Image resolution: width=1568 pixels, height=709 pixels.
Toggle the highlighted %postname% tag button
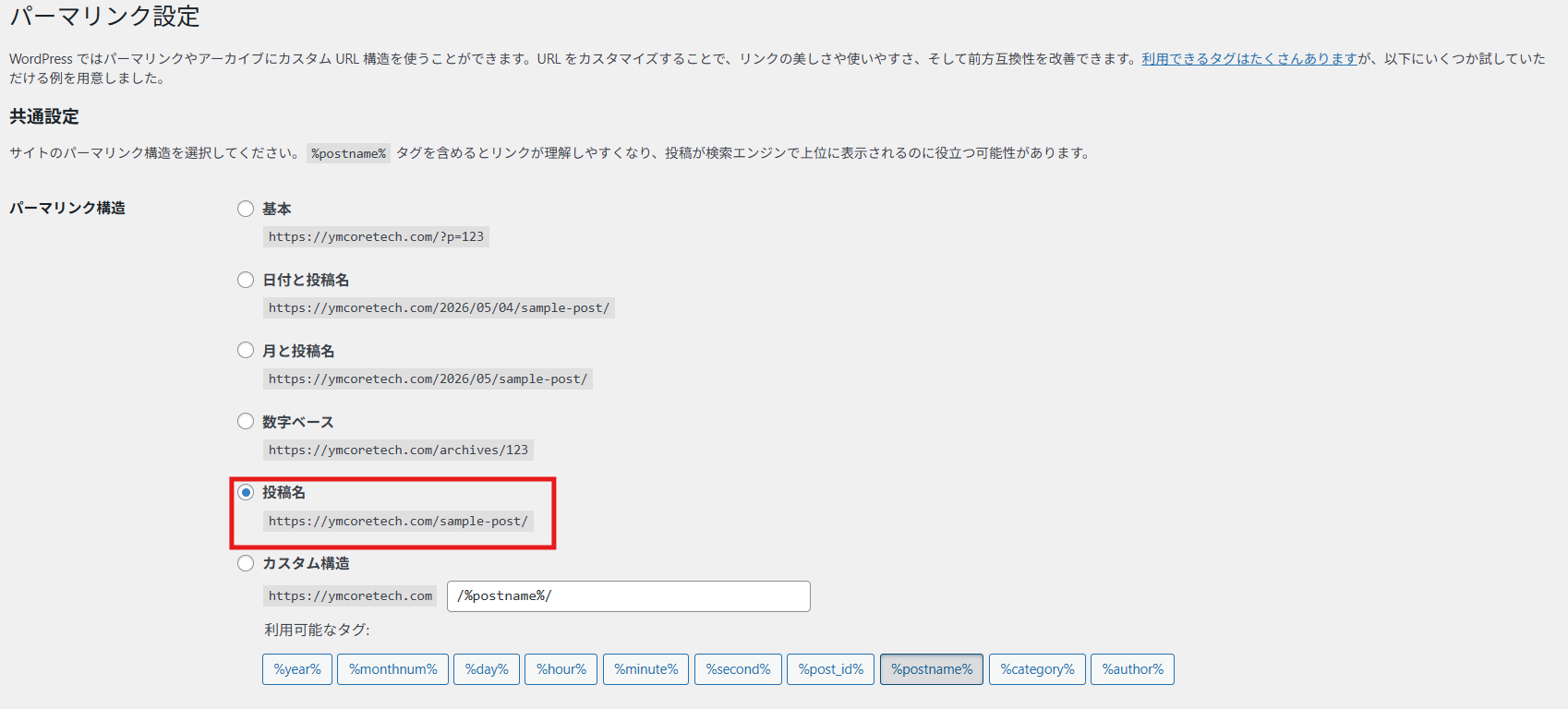coord(932,669)
